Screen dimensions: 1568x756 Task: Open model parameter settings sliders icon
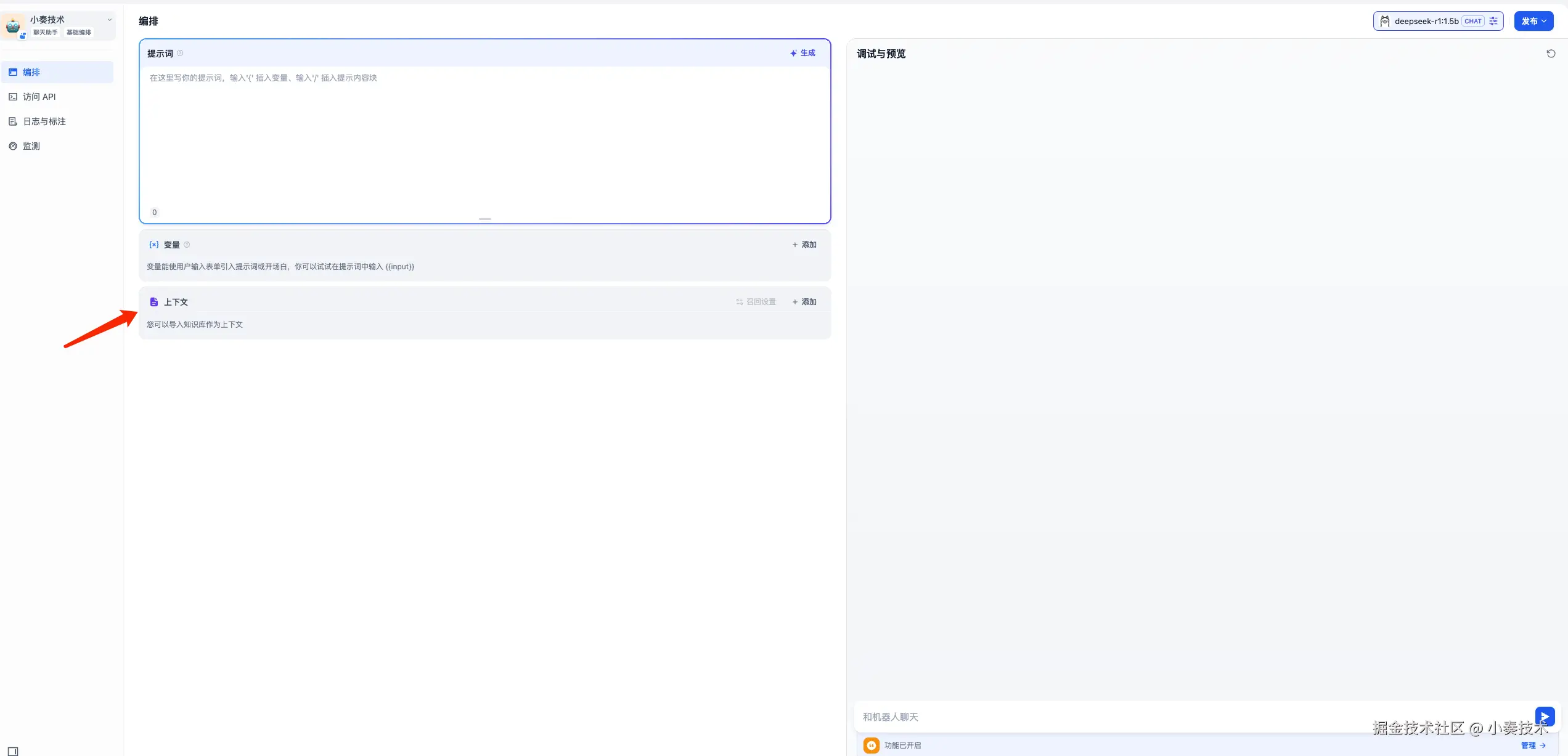click(x=1493, y=21)
